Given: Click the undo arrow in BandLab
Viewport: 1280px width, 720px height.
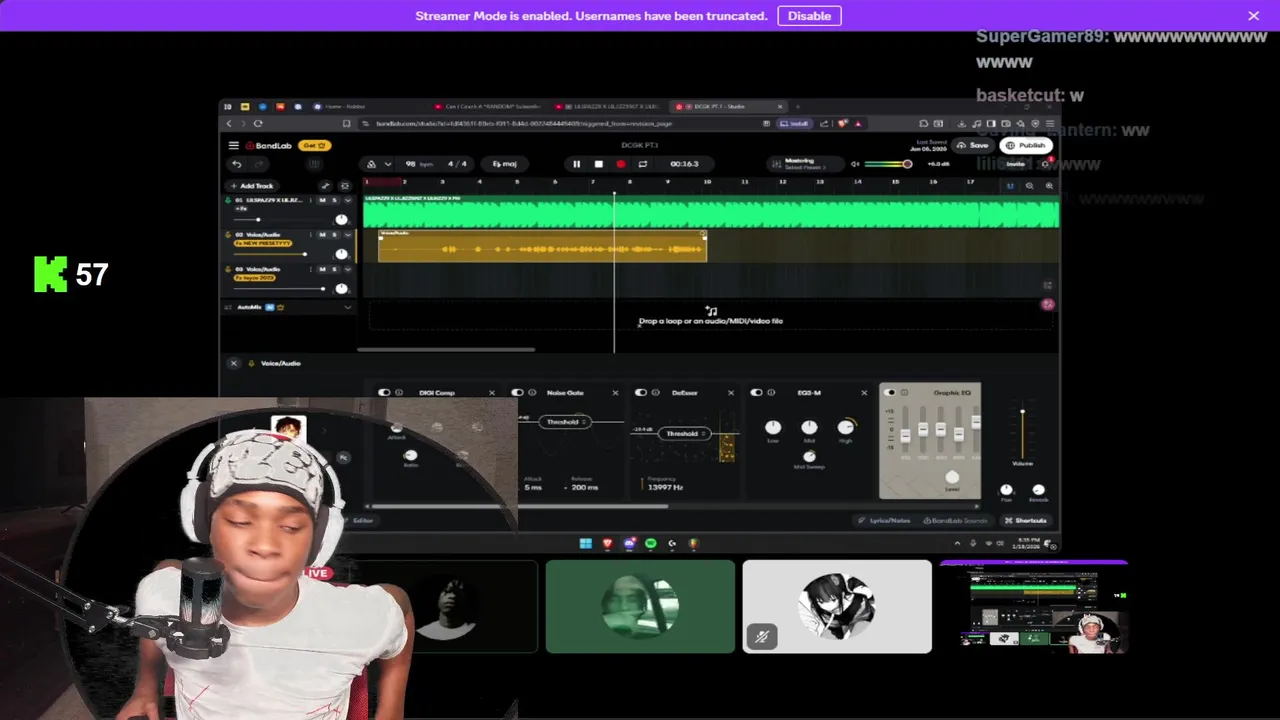Looking at the screenshot, I should 236,164.
